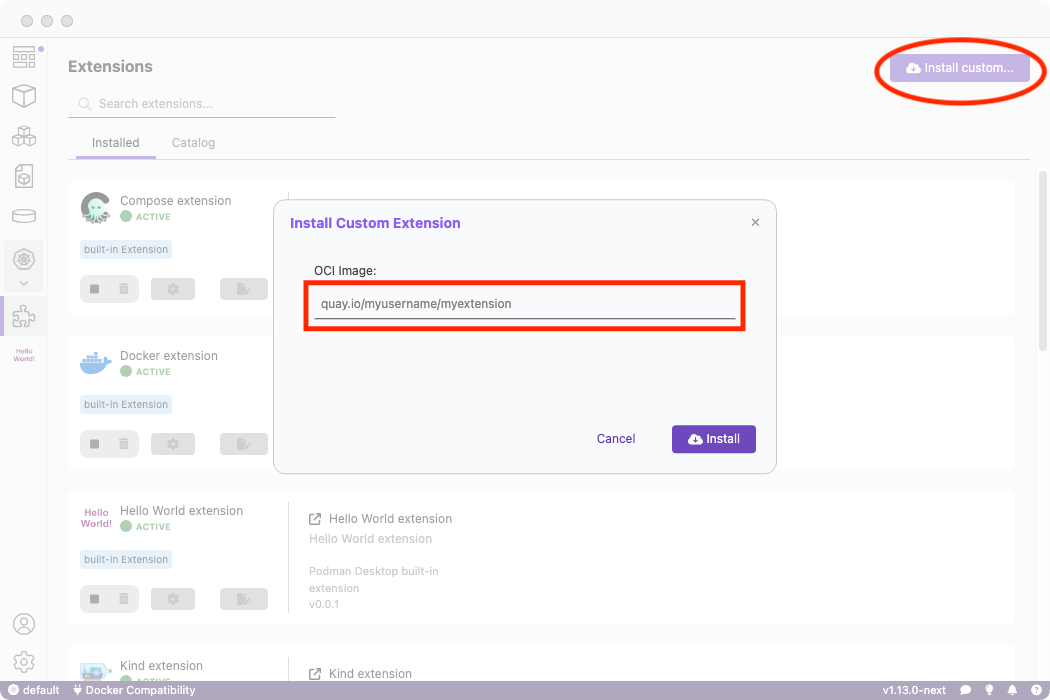Switch to the Catalog tab
The image size is (1050, 700).
pos(193,143)
